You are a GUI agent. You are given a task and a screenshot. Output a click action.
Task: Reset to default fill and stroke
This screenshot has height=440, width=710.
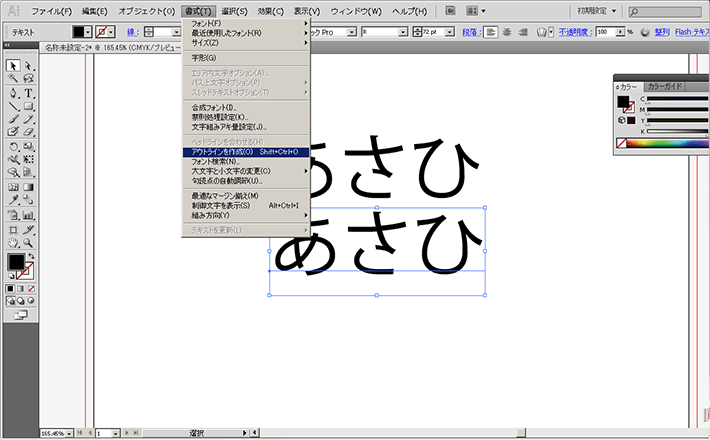coord(10,277)
